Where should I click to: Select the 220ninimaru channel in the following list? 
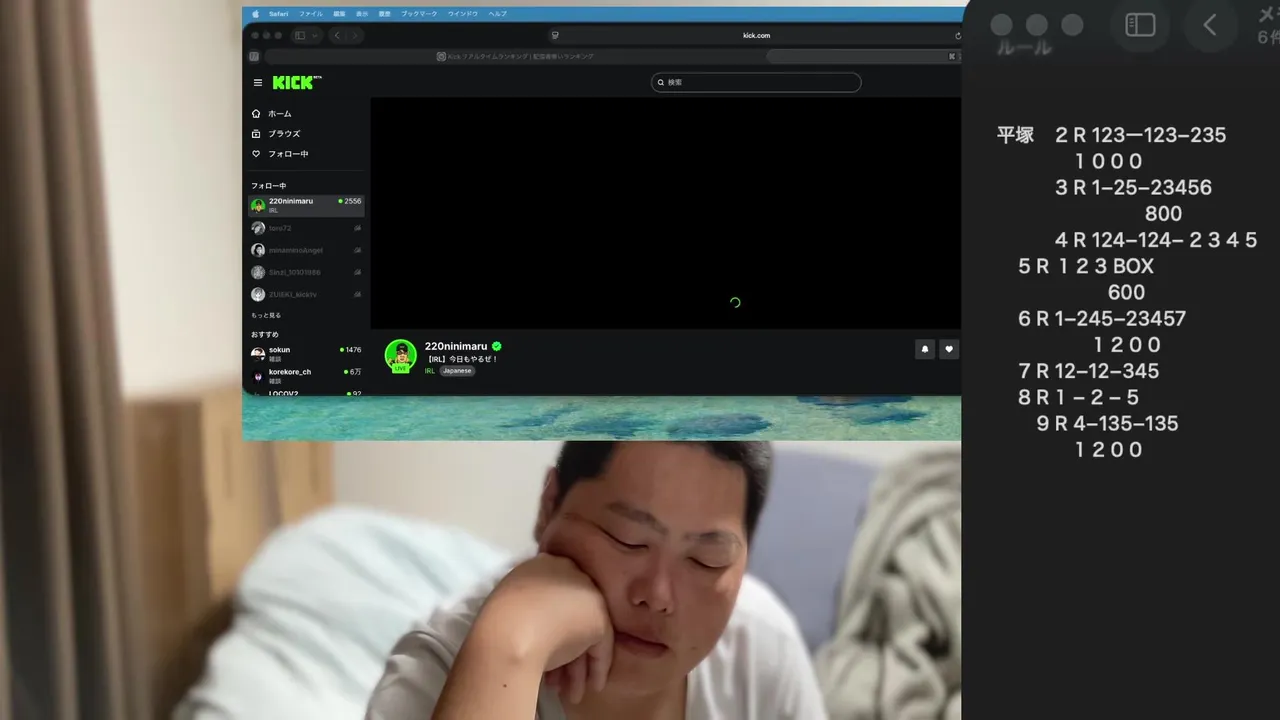click(x=306, y=205)
